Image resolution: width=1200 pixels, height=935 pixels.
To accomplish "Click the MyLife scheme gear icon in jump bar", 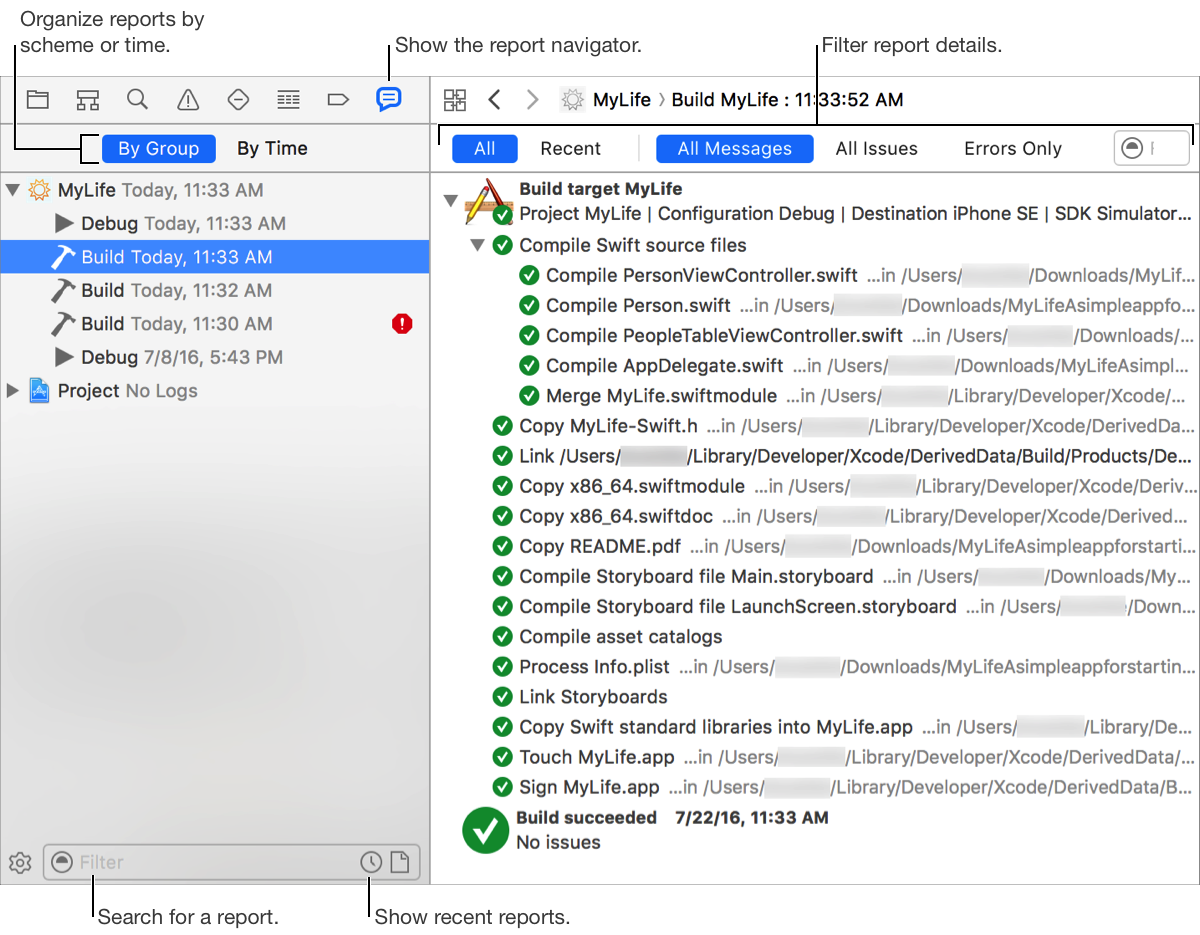I will (x=572, y=99).
